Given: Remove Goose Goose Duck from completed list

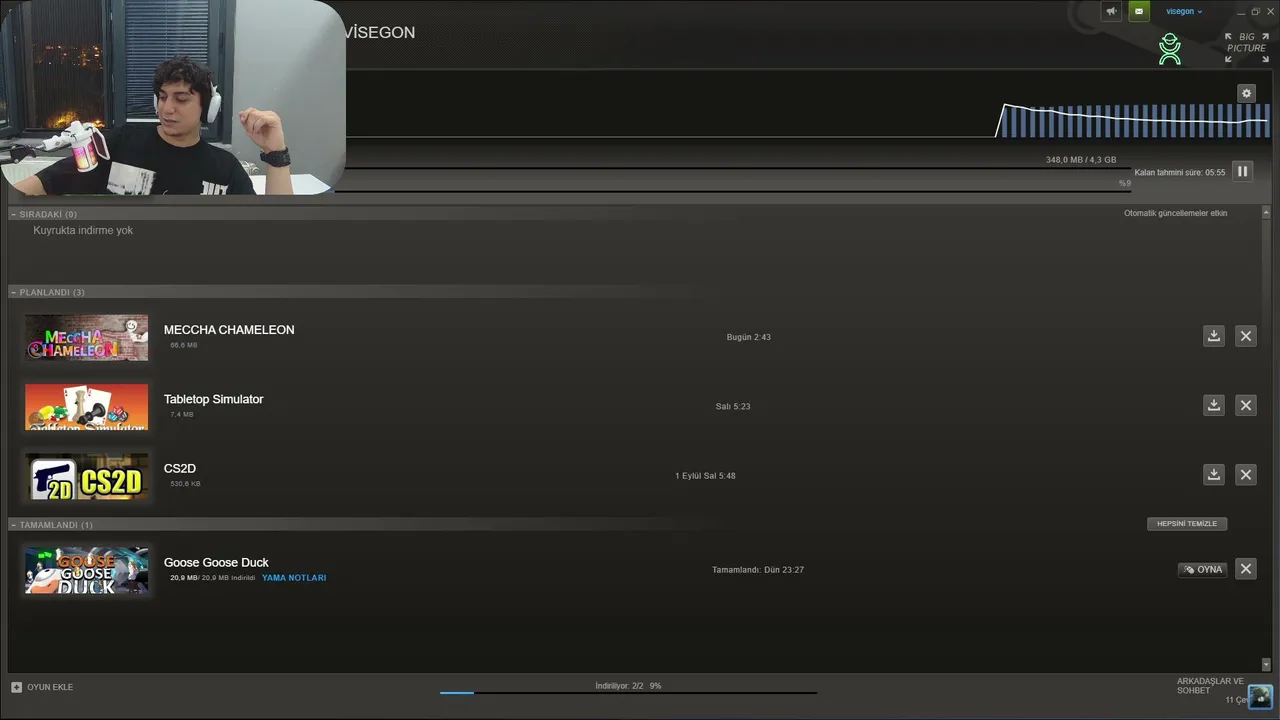Looking at the screenshot, I should point(1245,569).
